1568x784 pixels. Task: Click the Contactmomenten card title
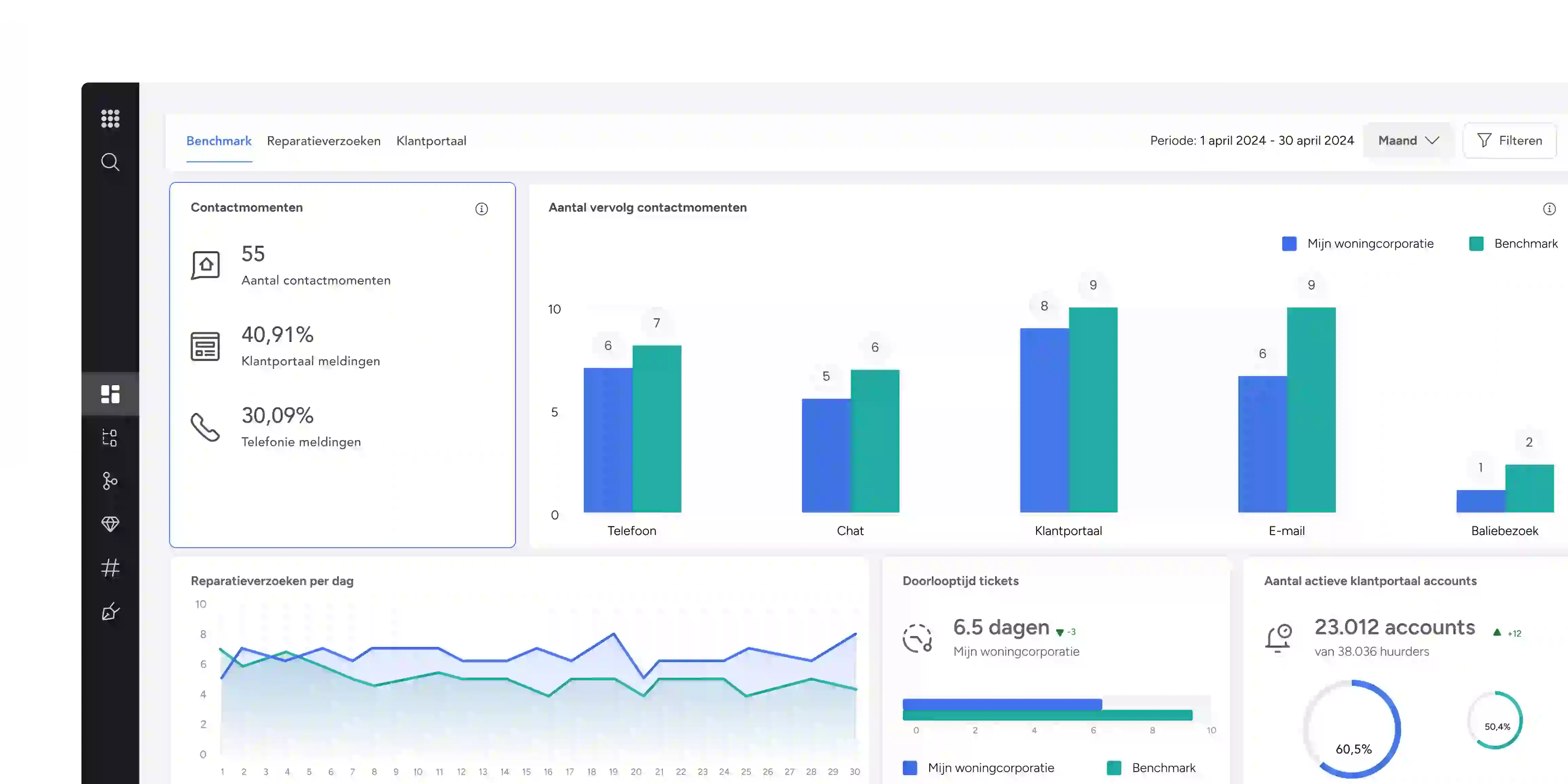[246, 208]
